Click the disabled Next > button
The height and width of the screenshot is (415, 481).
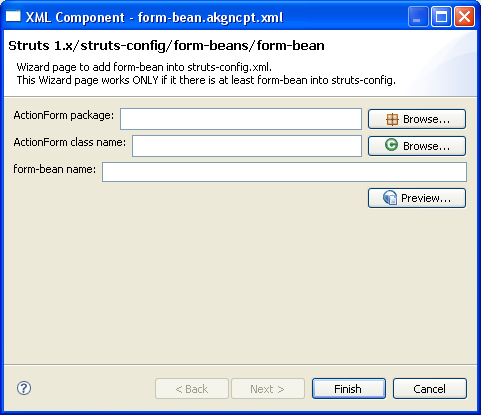(x=268, y=389)
